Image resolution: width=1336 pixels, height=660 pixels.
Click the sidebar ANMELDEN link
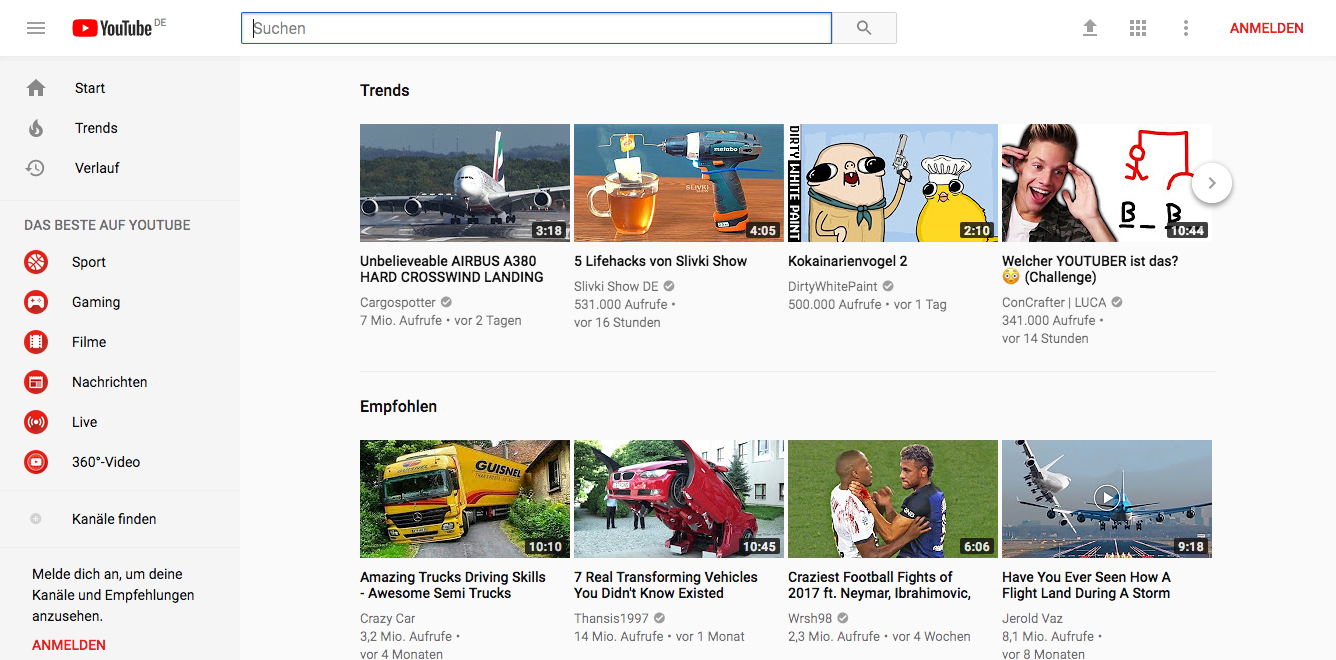point(69,645)
